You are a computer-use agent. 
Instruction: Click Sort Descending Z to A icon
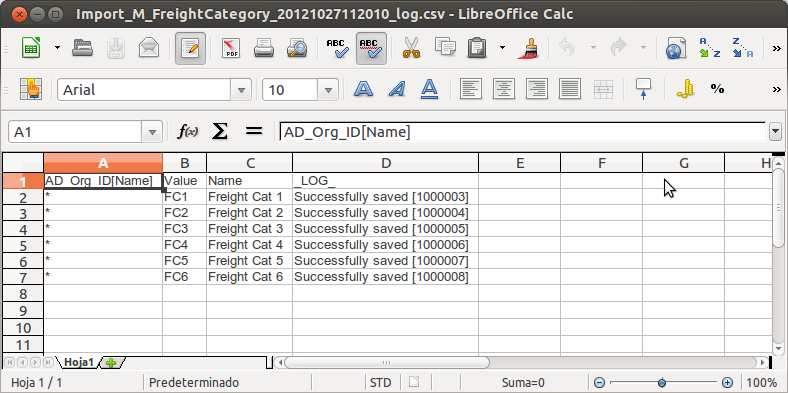742,48
